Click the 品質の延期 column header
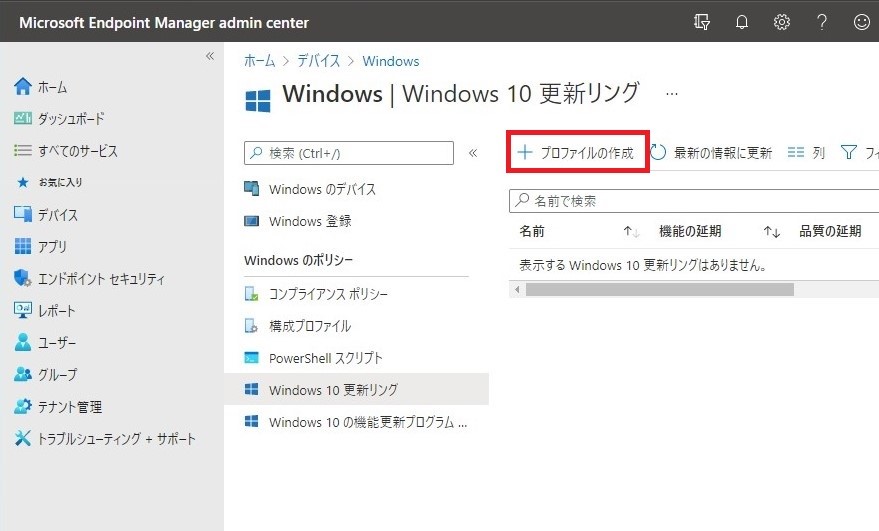The image size is (879, 531). tap(830, 231)
